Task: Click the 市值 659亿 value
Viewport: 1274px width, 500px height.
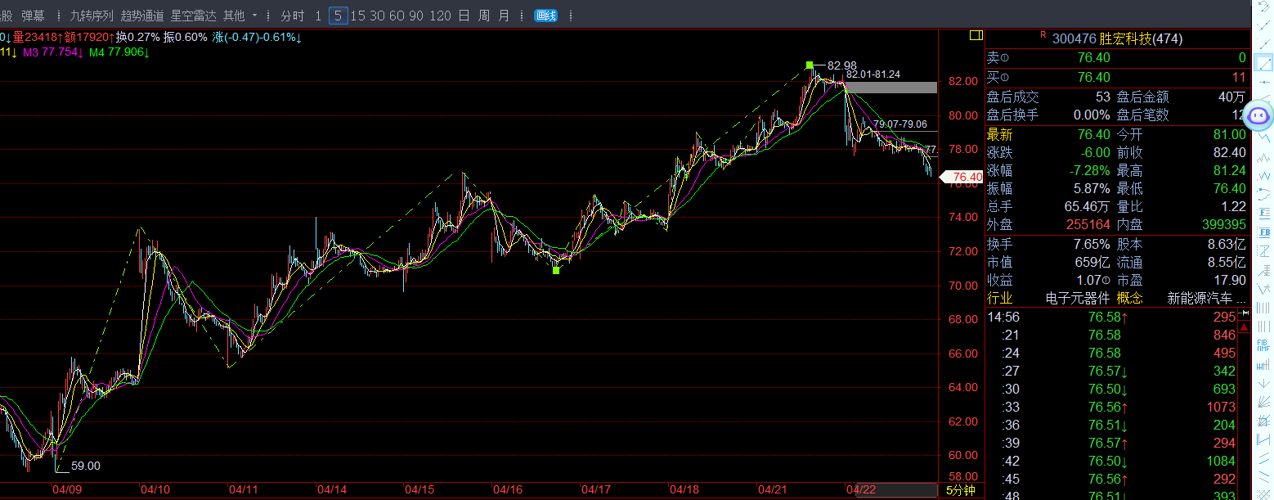Action: pos(1092,262)
